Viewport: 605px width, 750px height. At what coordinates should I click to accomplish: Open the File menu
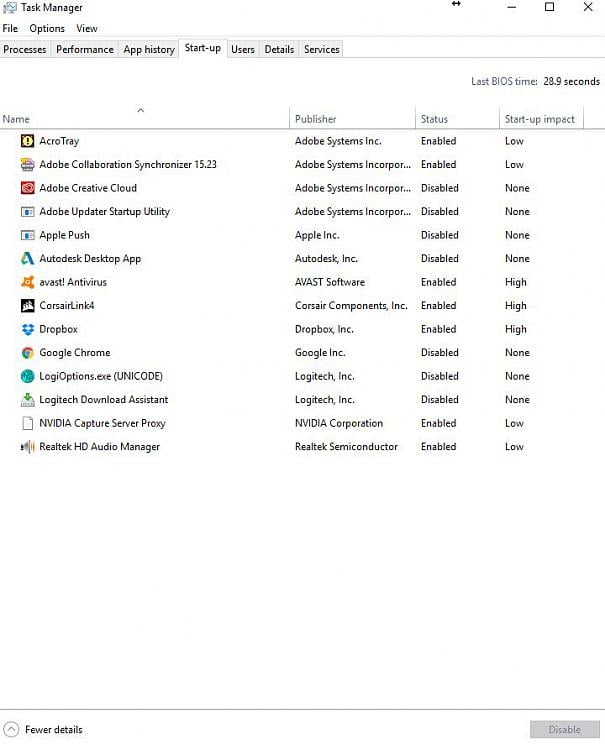point(10,28)
